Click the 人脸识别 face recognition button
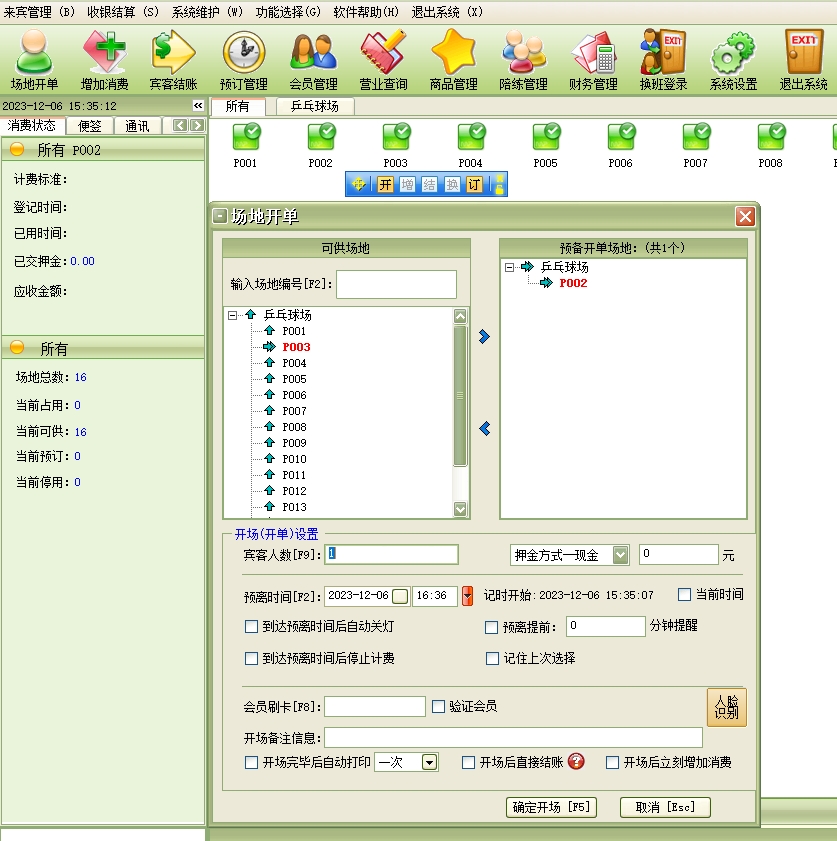The image size is (837, 841). [726, 707]
